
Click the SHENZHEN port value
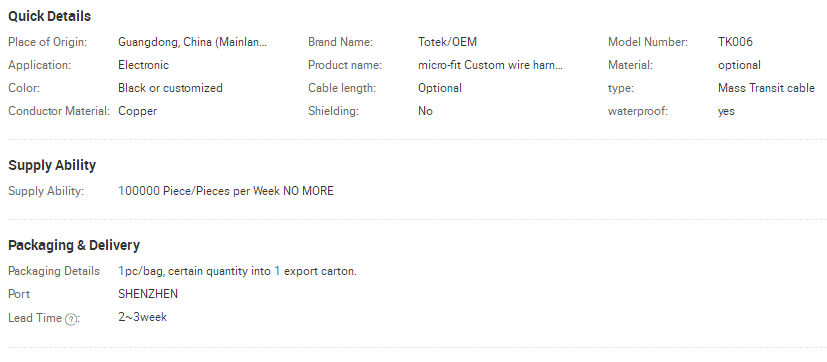click(148, 294)
